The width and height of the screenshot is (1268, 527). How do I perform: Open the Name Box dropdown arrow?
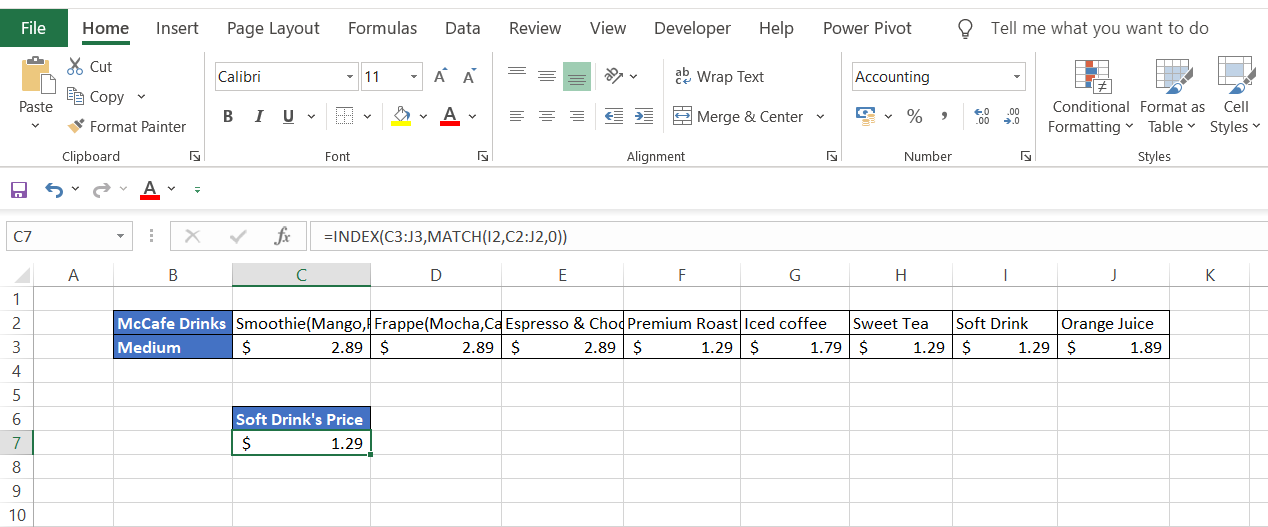click(x=121, y=237)
